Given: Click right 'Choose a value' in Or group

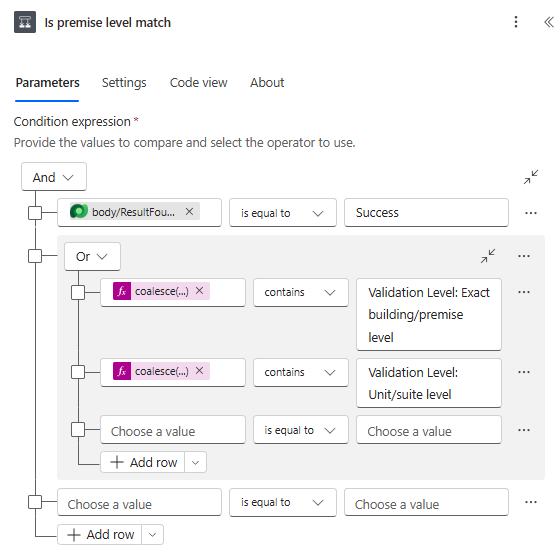Looking at the screenshot, I should [x=429, y=430].
